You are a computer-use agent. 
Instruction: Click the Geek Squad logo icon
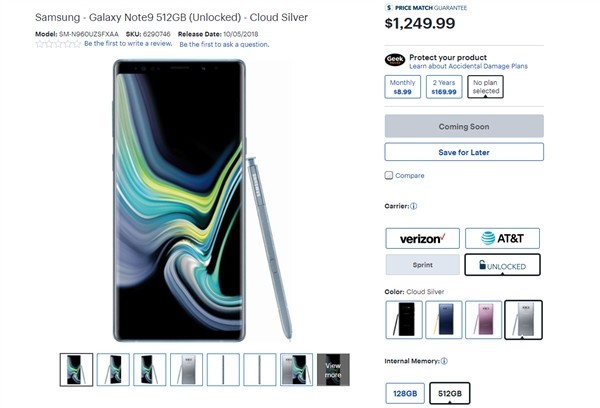pyautogui.click(x=394, y=59)
